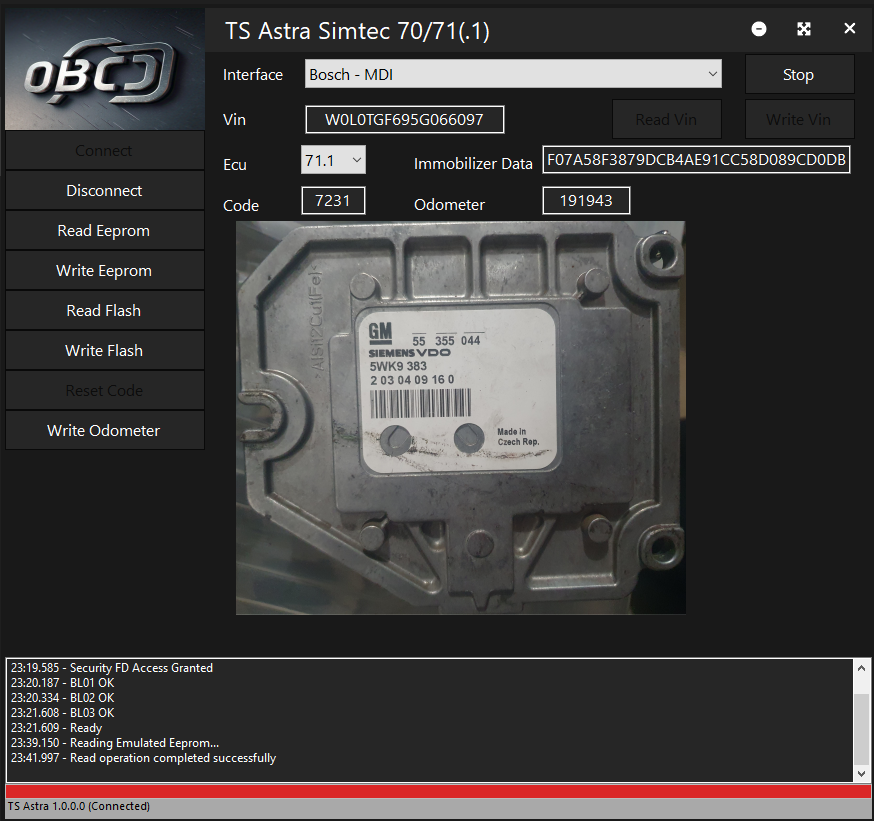Click the 'Immobilizer Data' label
This screenshot has width=874, height=821.
point(473,164)
